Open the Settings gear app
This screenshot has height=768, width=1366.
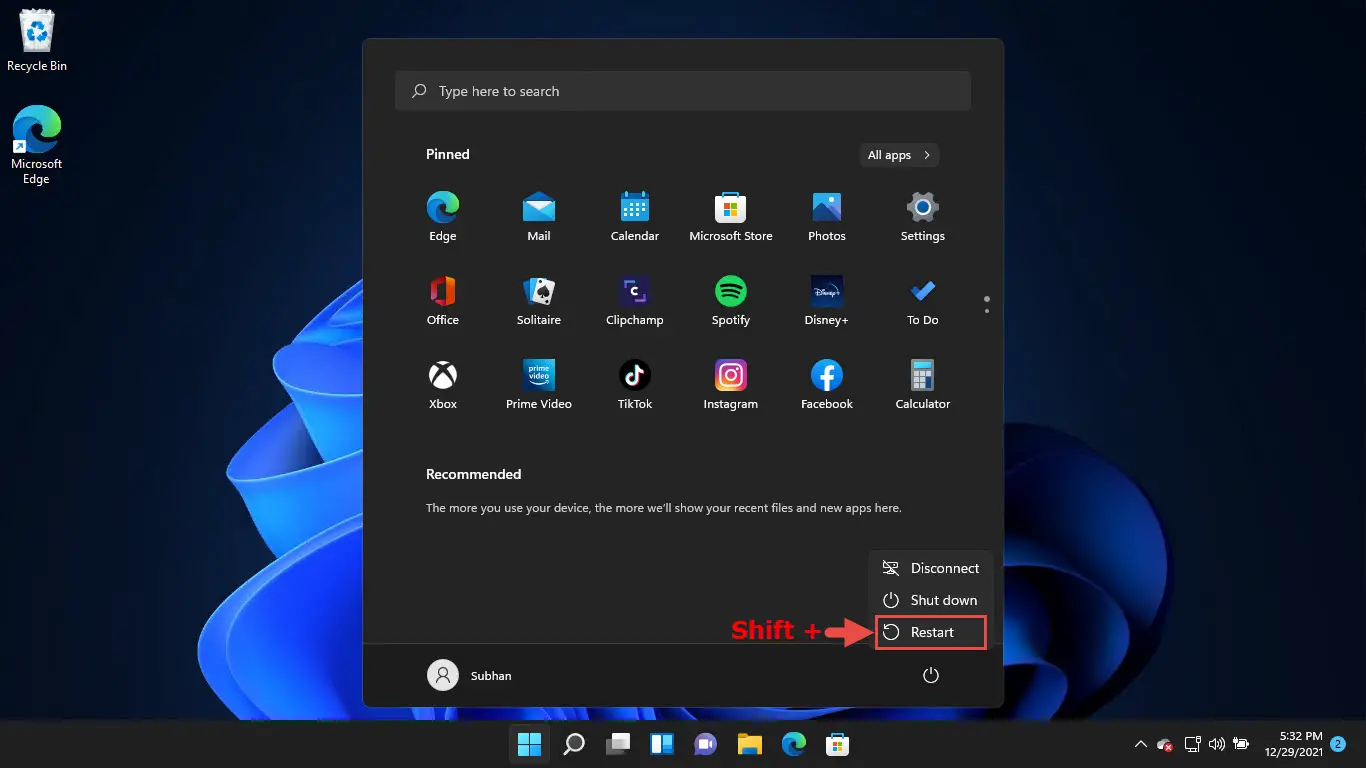[x=922, y=217]
